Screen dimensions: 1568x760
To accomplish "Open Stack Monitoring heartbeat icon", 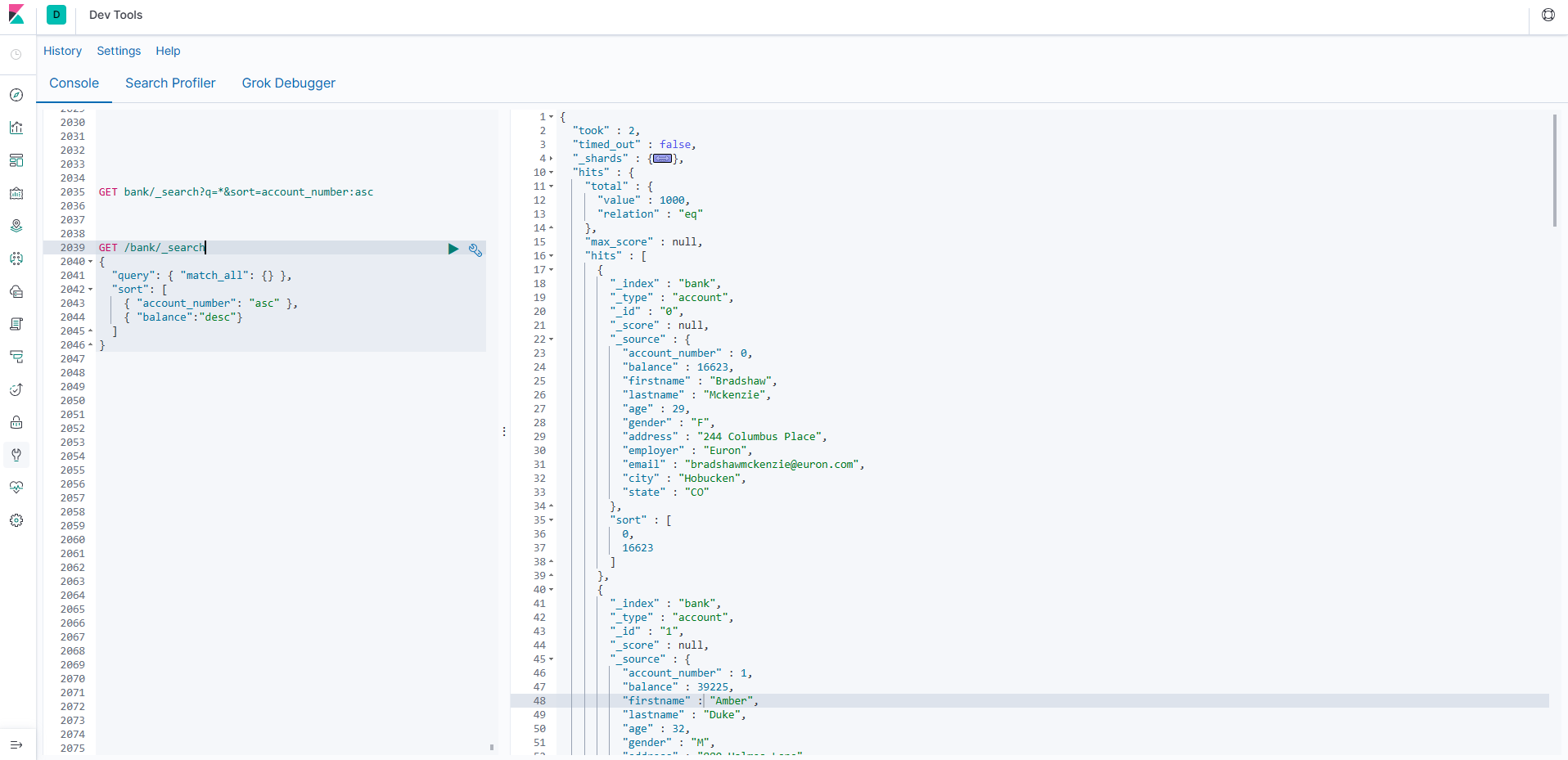I will 16,488.
